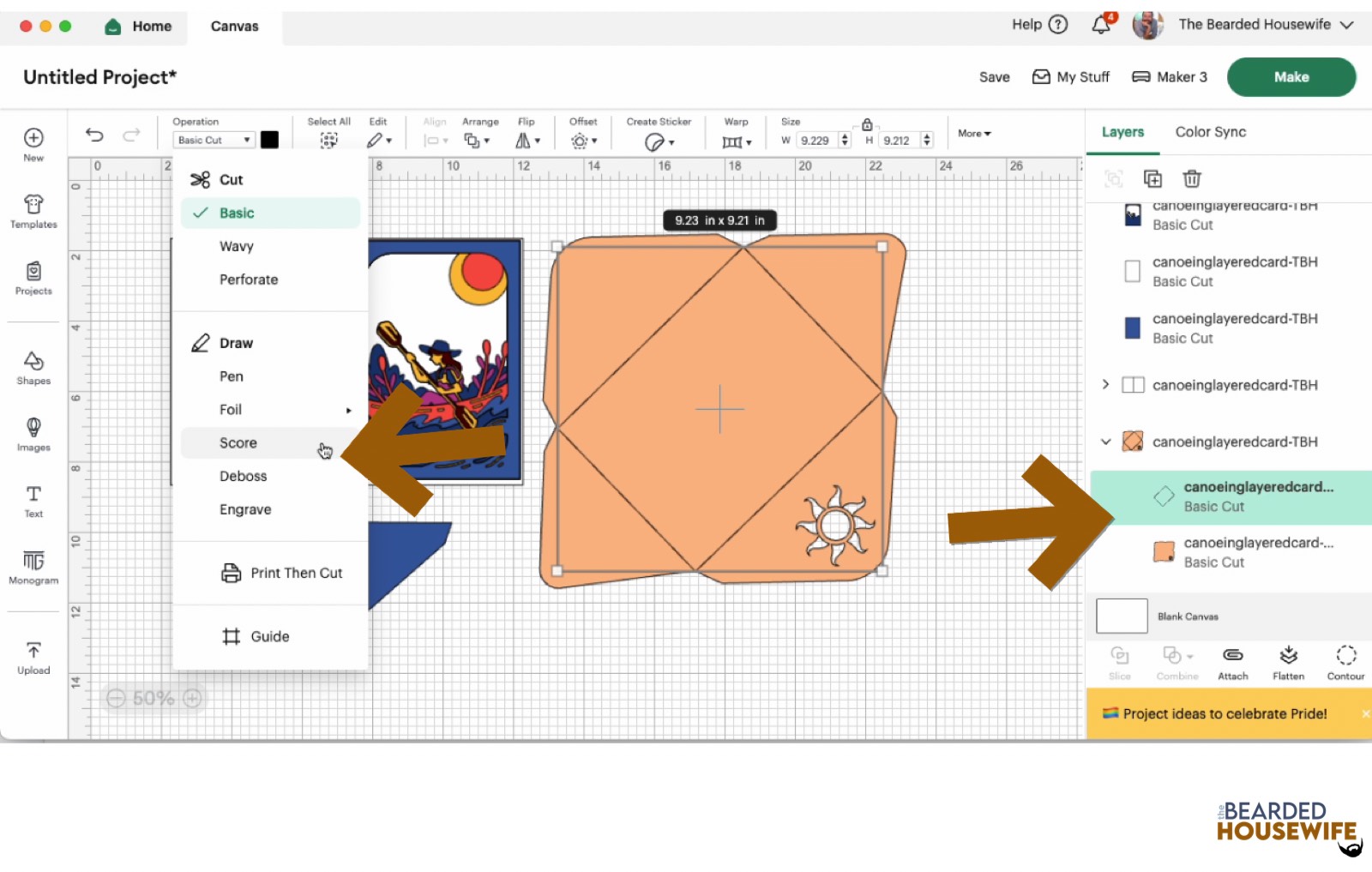
Task: Click the height size field
Action: [897, 141]
